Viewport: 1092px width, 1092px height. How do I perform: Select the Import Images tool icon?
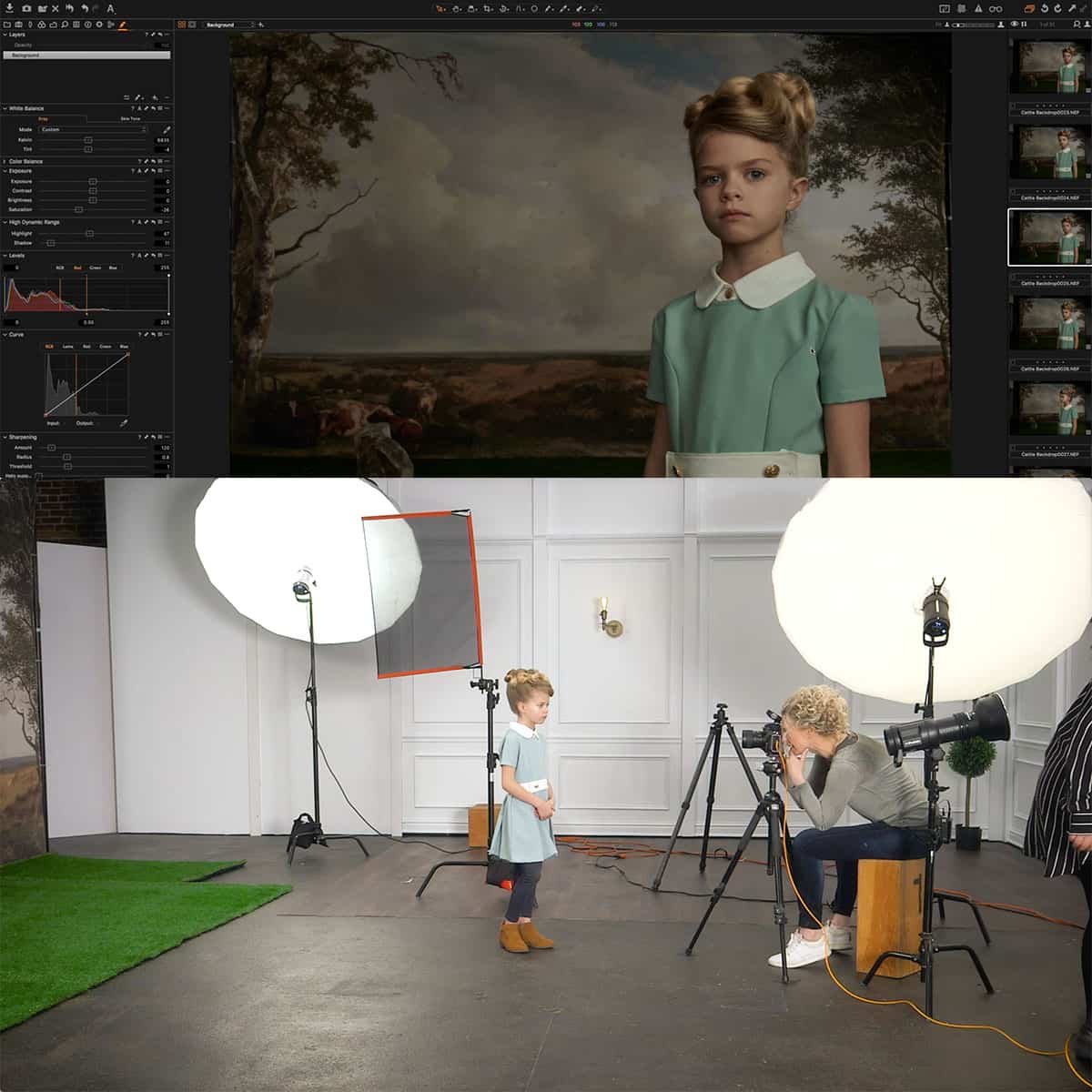coord(9,7)
